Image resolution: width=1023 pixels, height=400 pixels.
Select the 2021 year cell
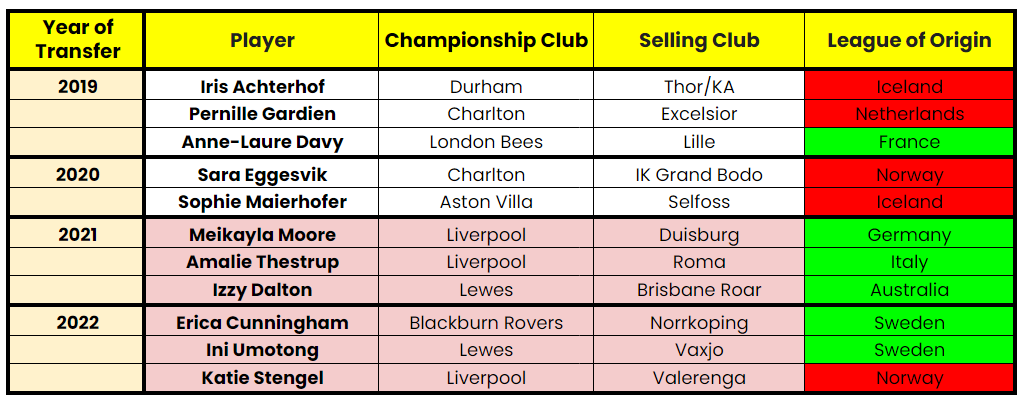point(77,236)
